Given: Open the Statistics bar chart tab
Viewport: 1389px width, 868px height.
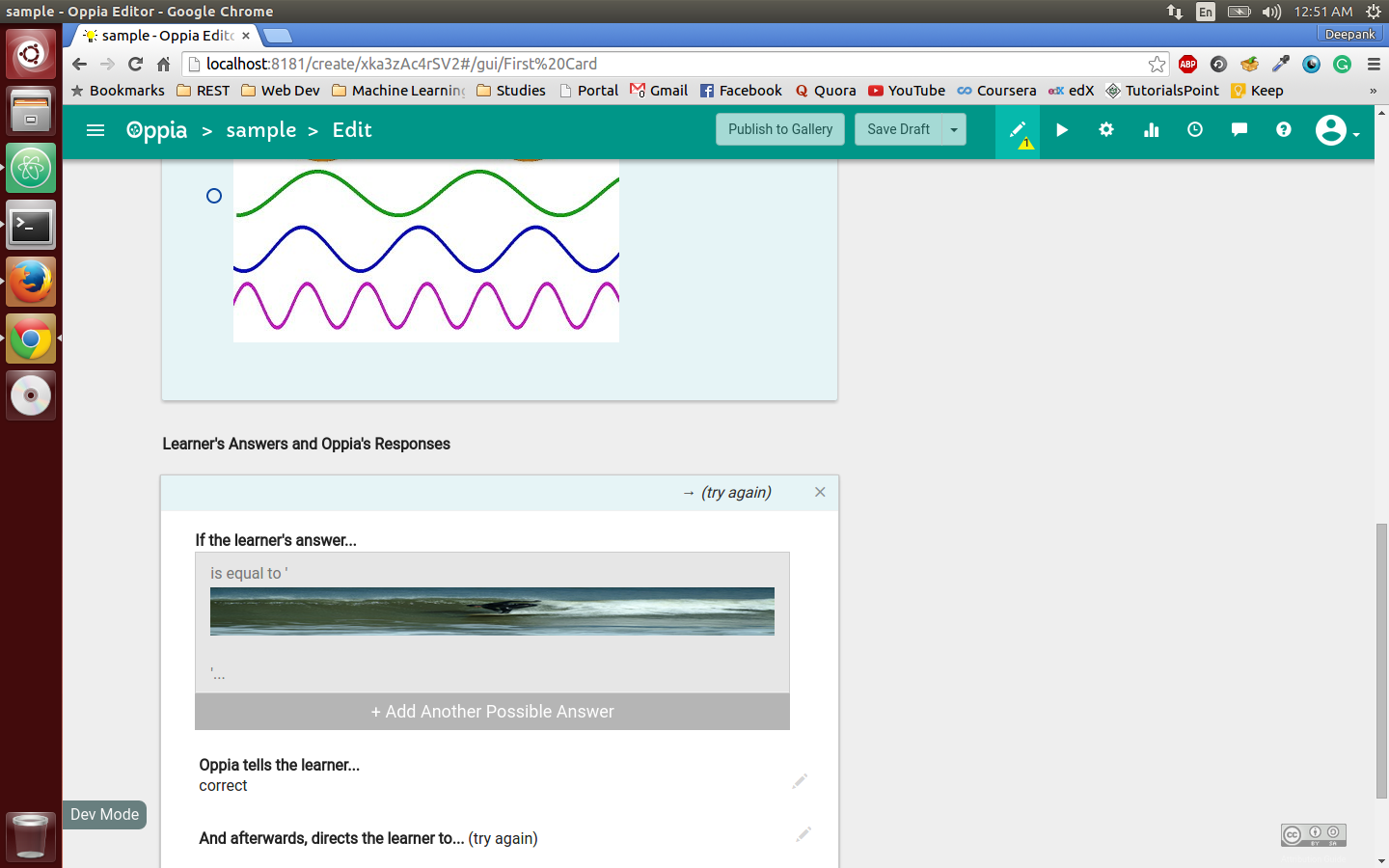Looking at the screenshot, I should tap(1151, 129).
